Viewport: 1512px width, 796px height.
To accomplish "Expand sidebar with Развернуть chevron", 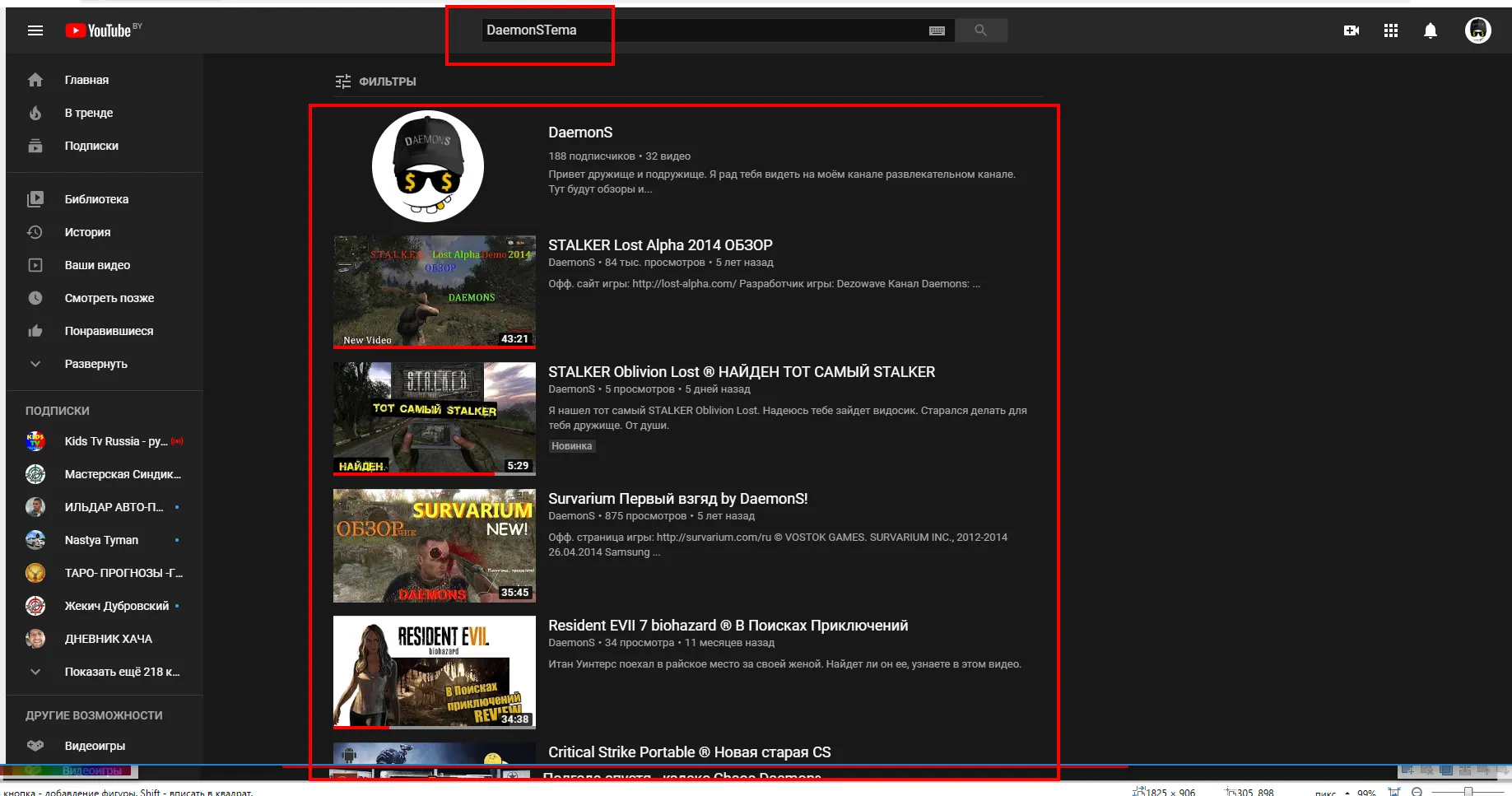I will coord(35,364).
